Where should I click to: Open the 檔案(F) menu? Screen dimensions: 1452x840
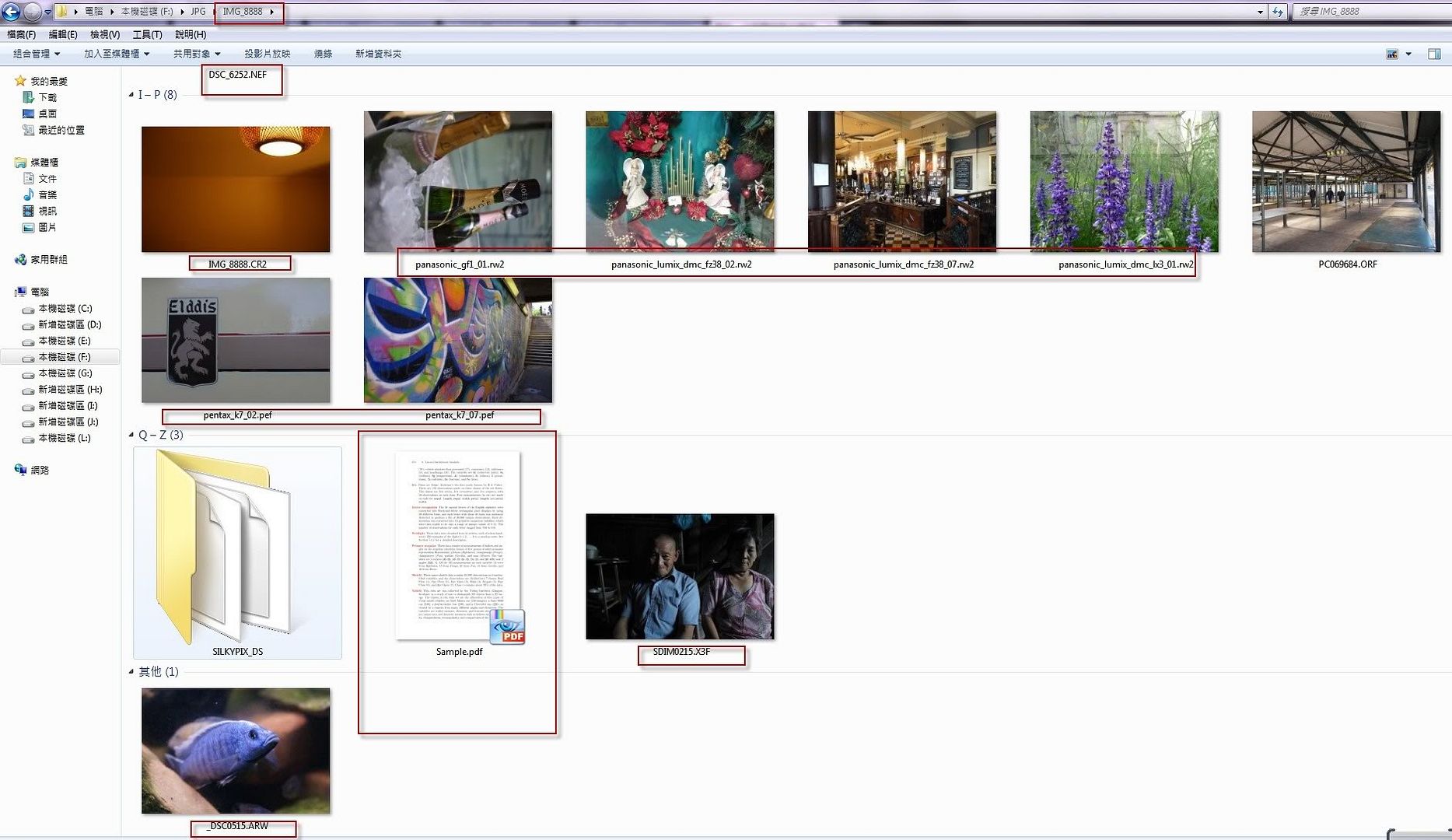[x=21, y=34]
